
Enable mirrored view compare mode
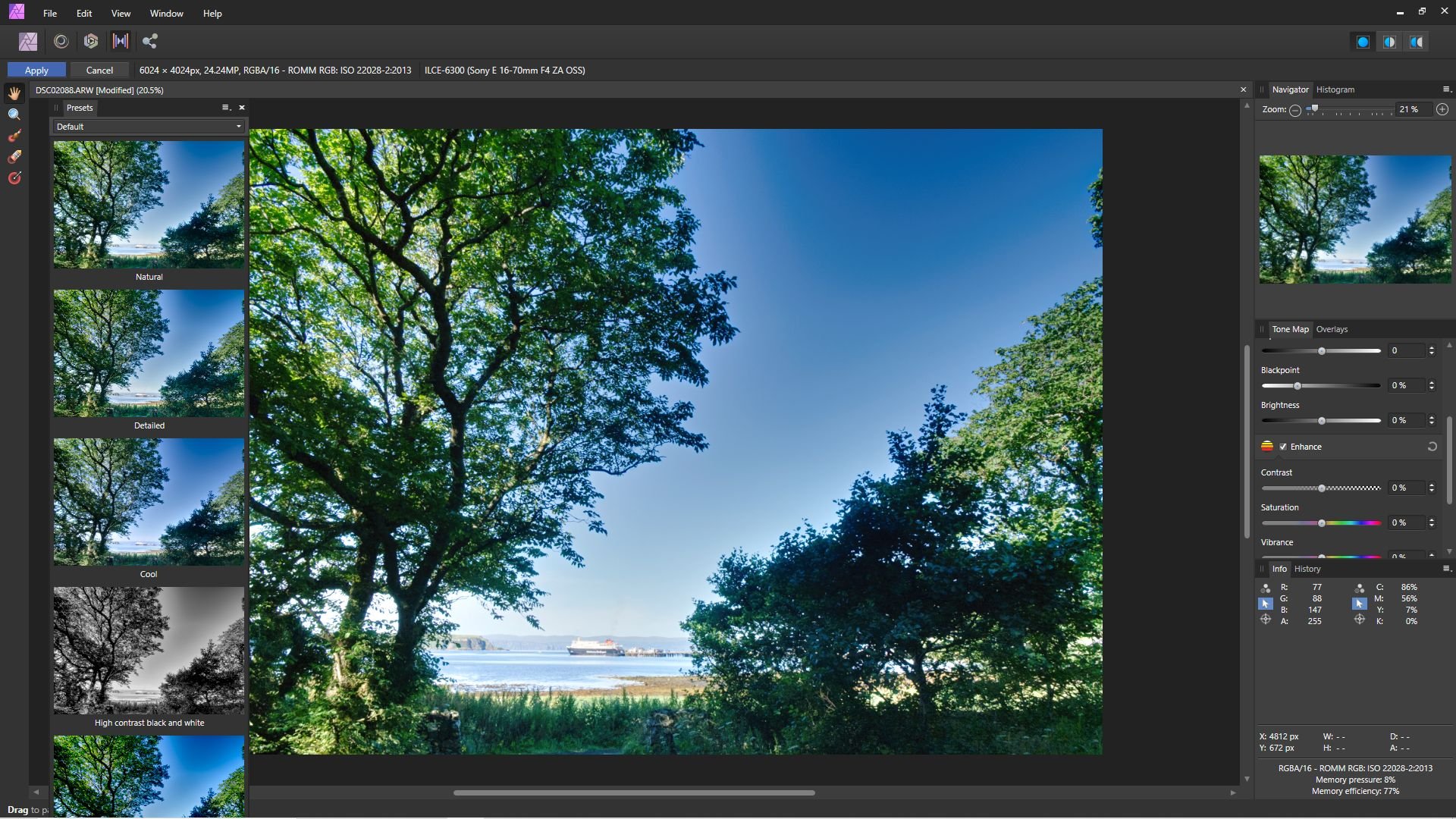click(x=1416, y=42)
